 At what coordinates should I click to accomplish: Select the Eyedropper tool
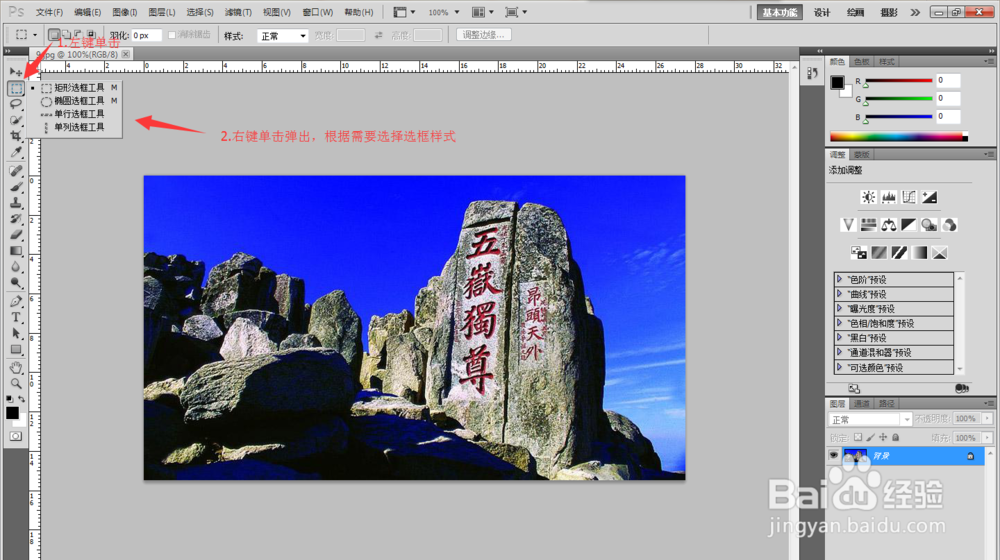point(16,152)
